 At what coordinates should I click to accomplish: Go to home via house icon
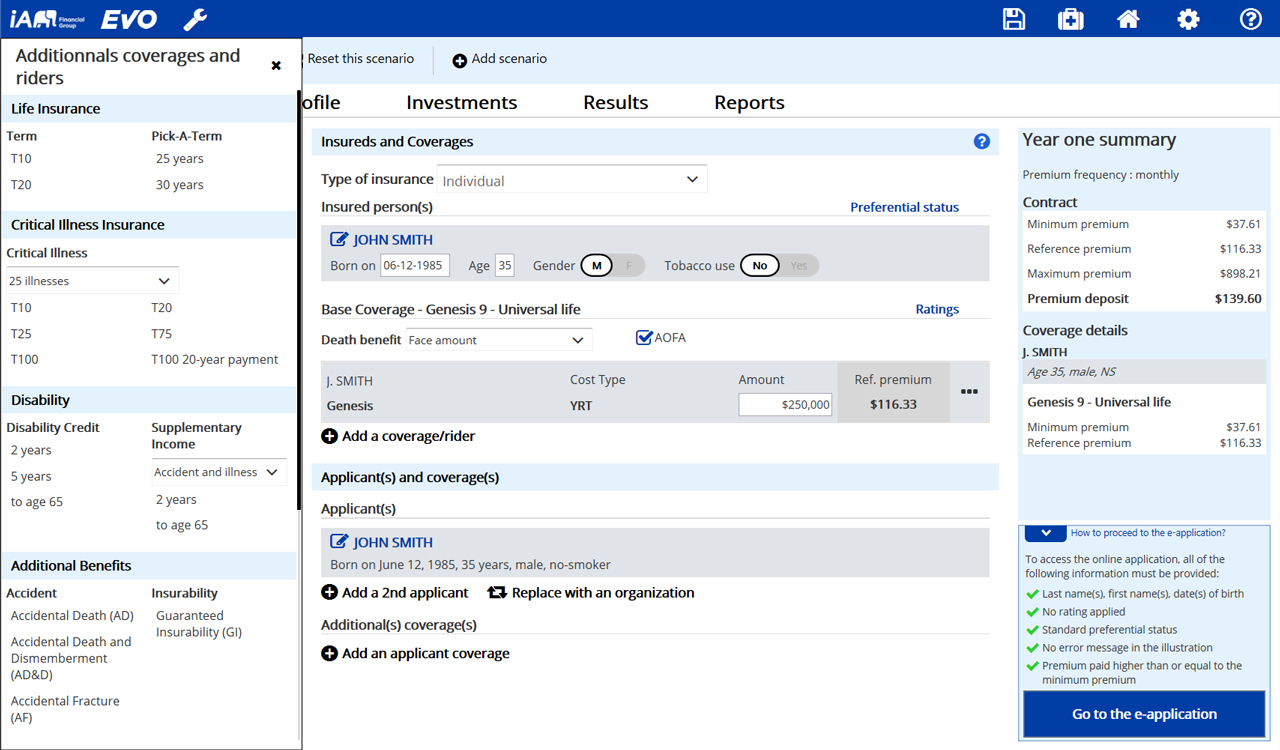[1129, 19]
